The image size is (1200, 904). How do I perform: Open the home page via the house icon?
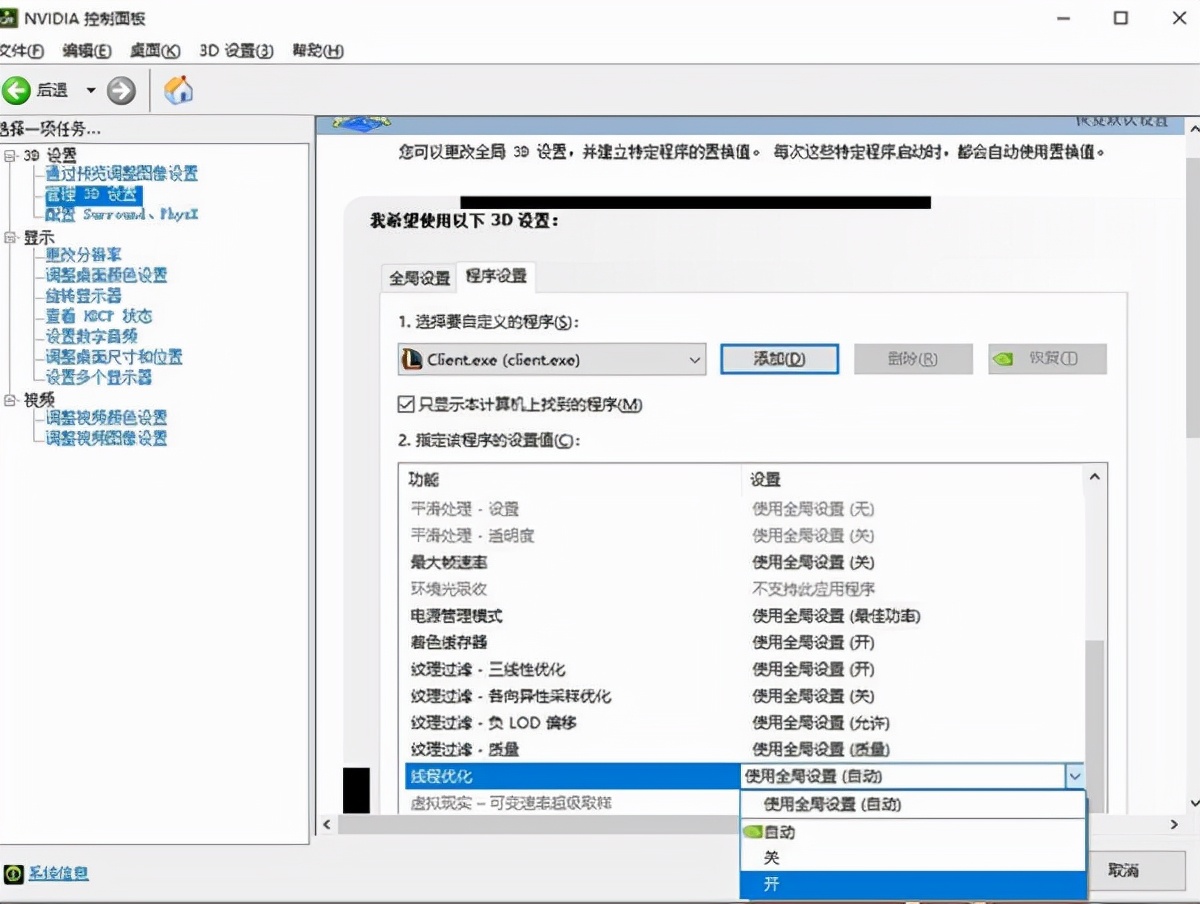point(178,90)
